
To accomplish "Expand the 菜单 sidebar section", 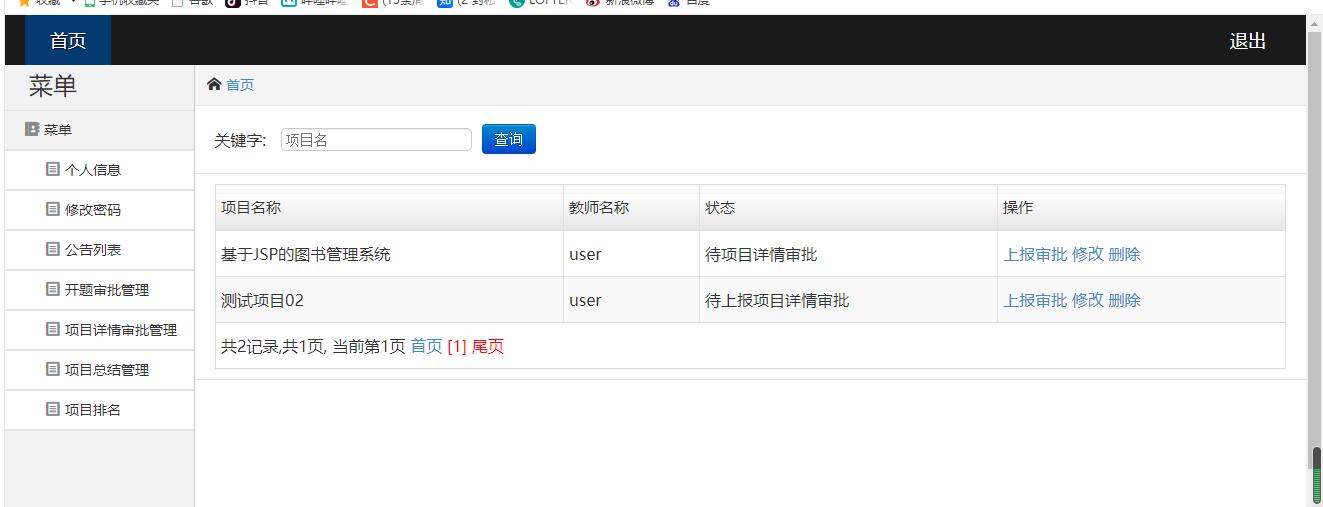I will (x=100, y=130).
